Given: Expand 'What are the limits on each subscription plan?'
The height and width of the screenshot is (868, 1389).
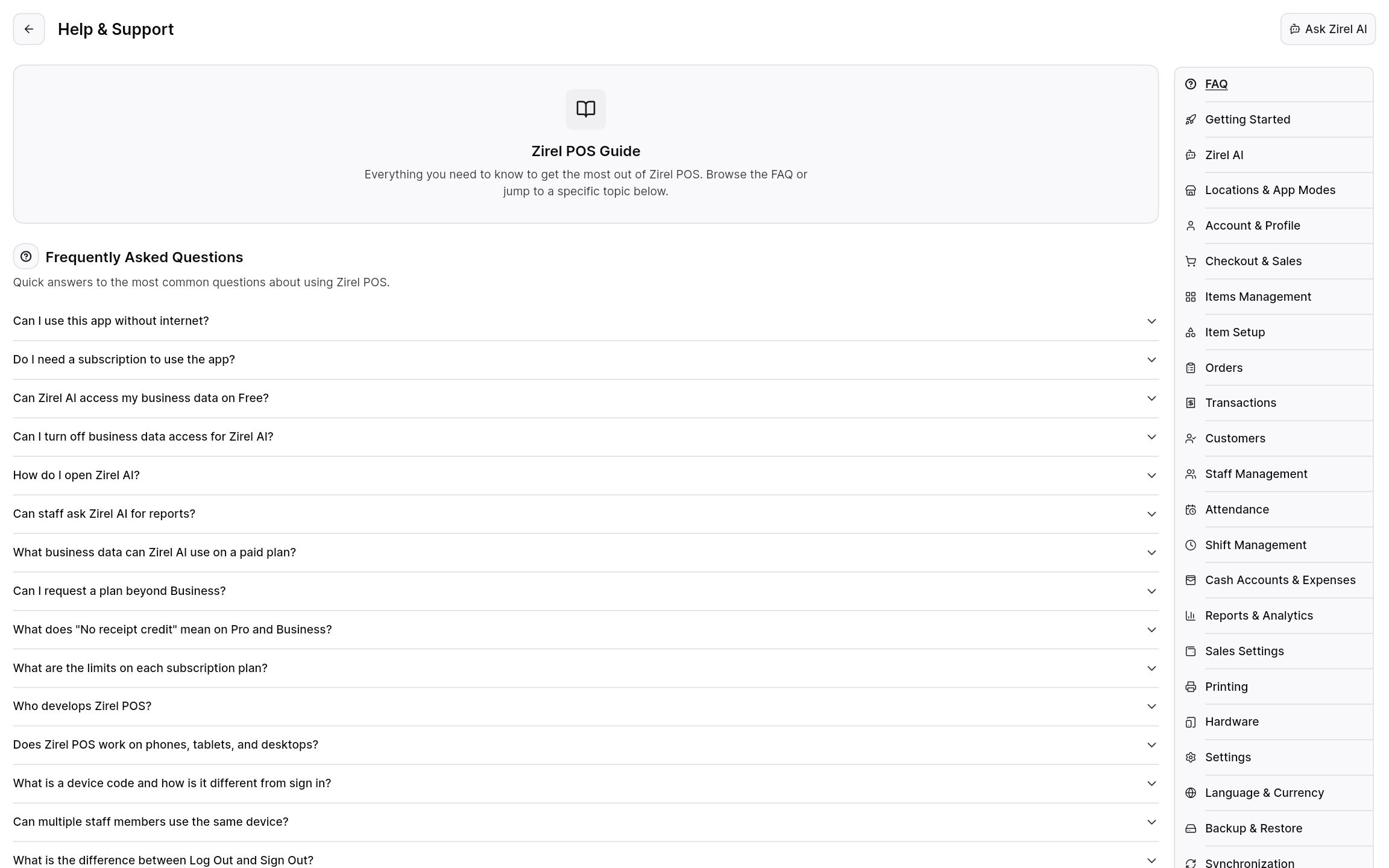Looking at the screenshot, I should [585, 668].
